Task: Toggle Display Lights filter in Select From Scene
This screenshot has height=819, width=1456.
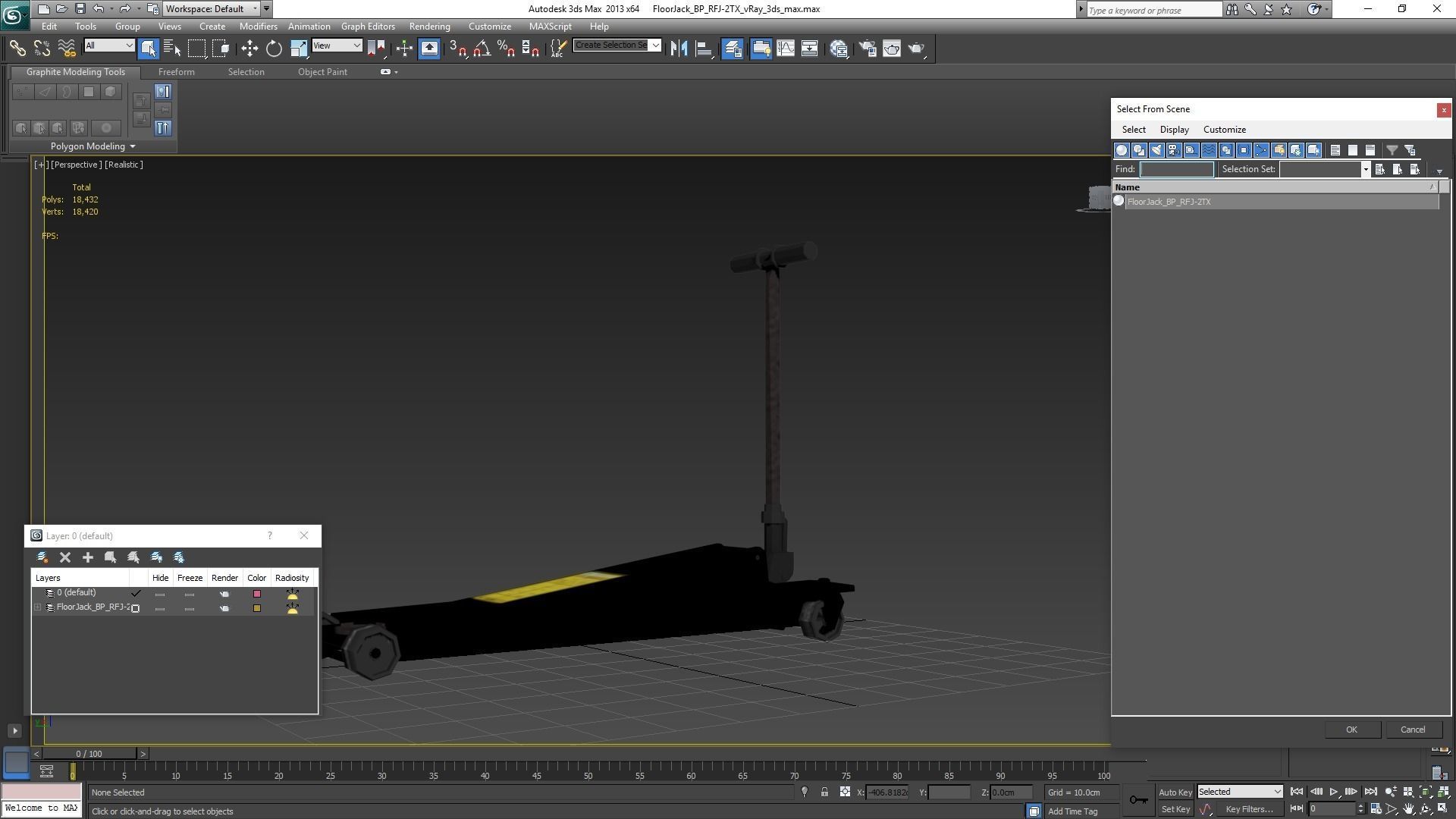Action: coord(1156,150)
